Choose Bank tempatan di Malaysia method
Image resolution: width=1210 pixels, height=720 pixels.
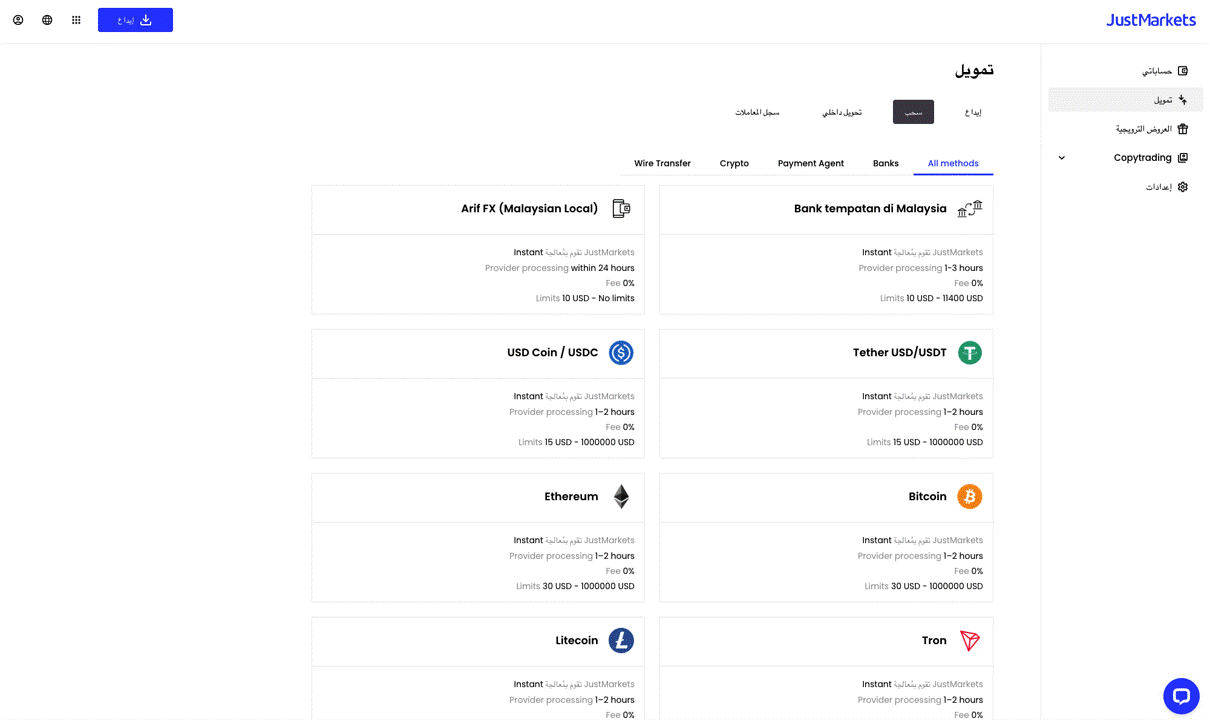[870, 209]
